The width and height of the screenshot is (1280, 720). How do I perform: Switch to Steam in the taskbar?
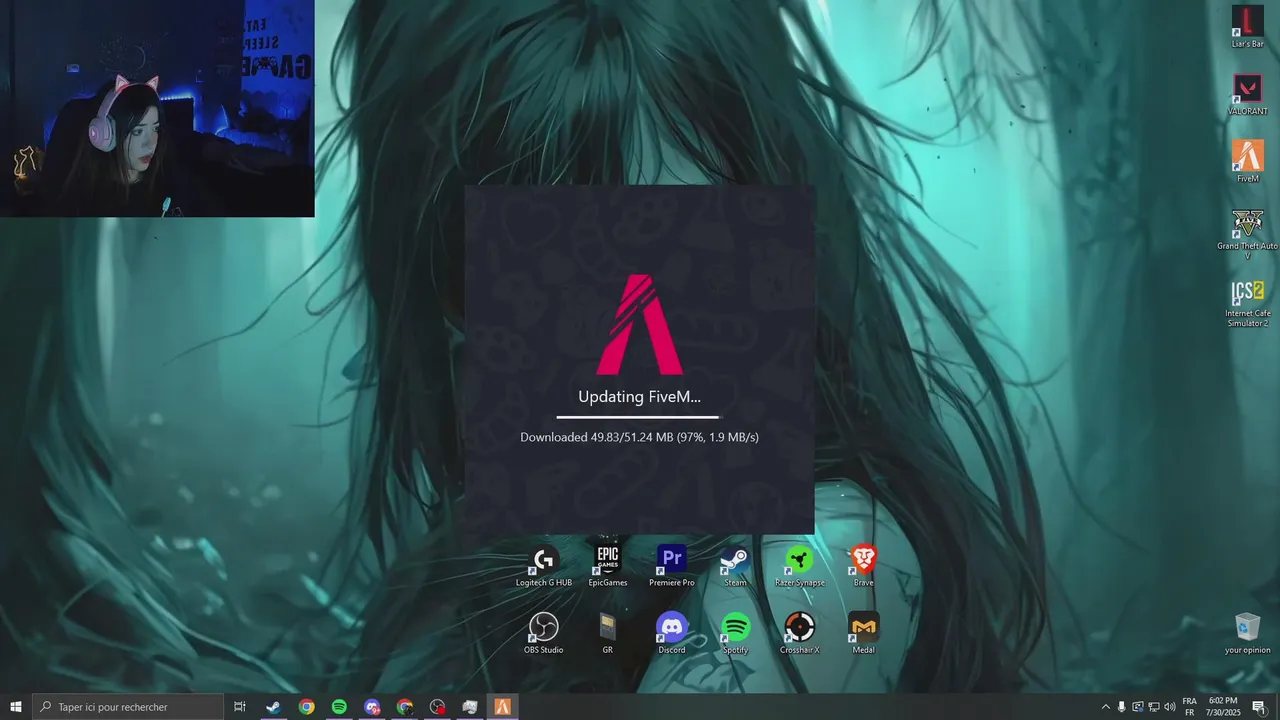273,707
